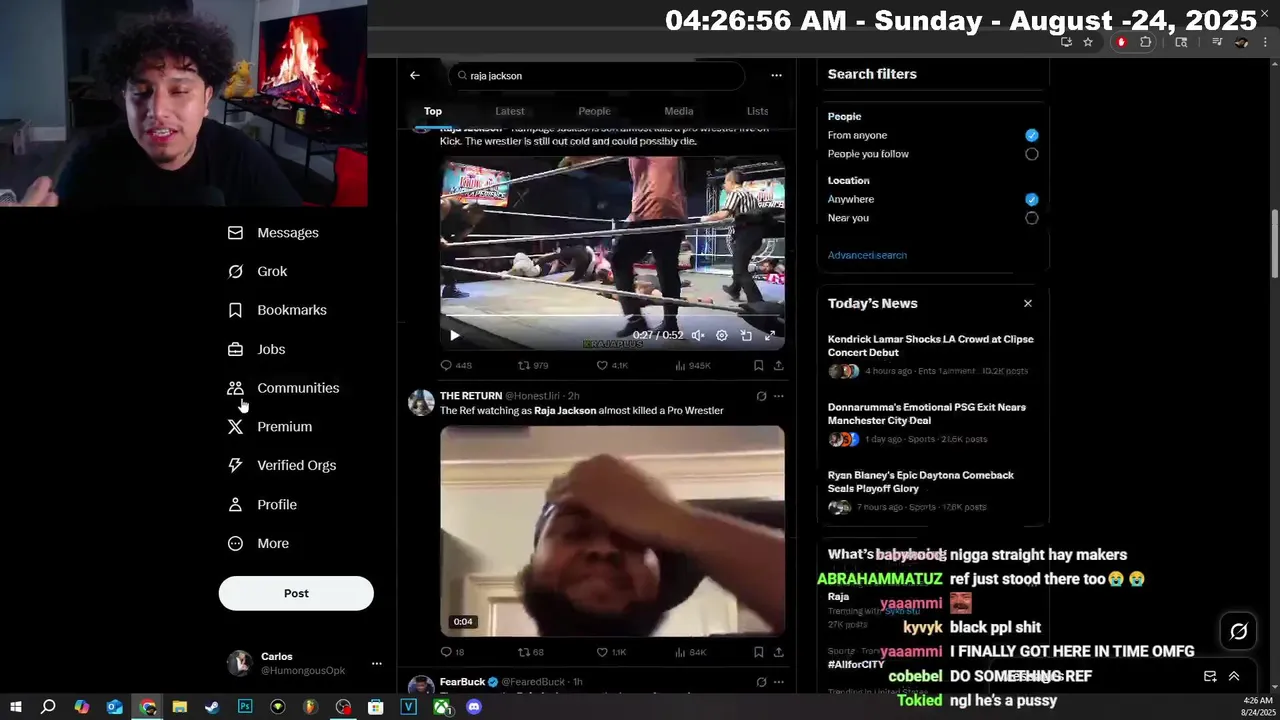Image resolution: width=1280 pixels, height=720 pixels.
Task: Open search options three-dot menu
Action: (776, 75)
